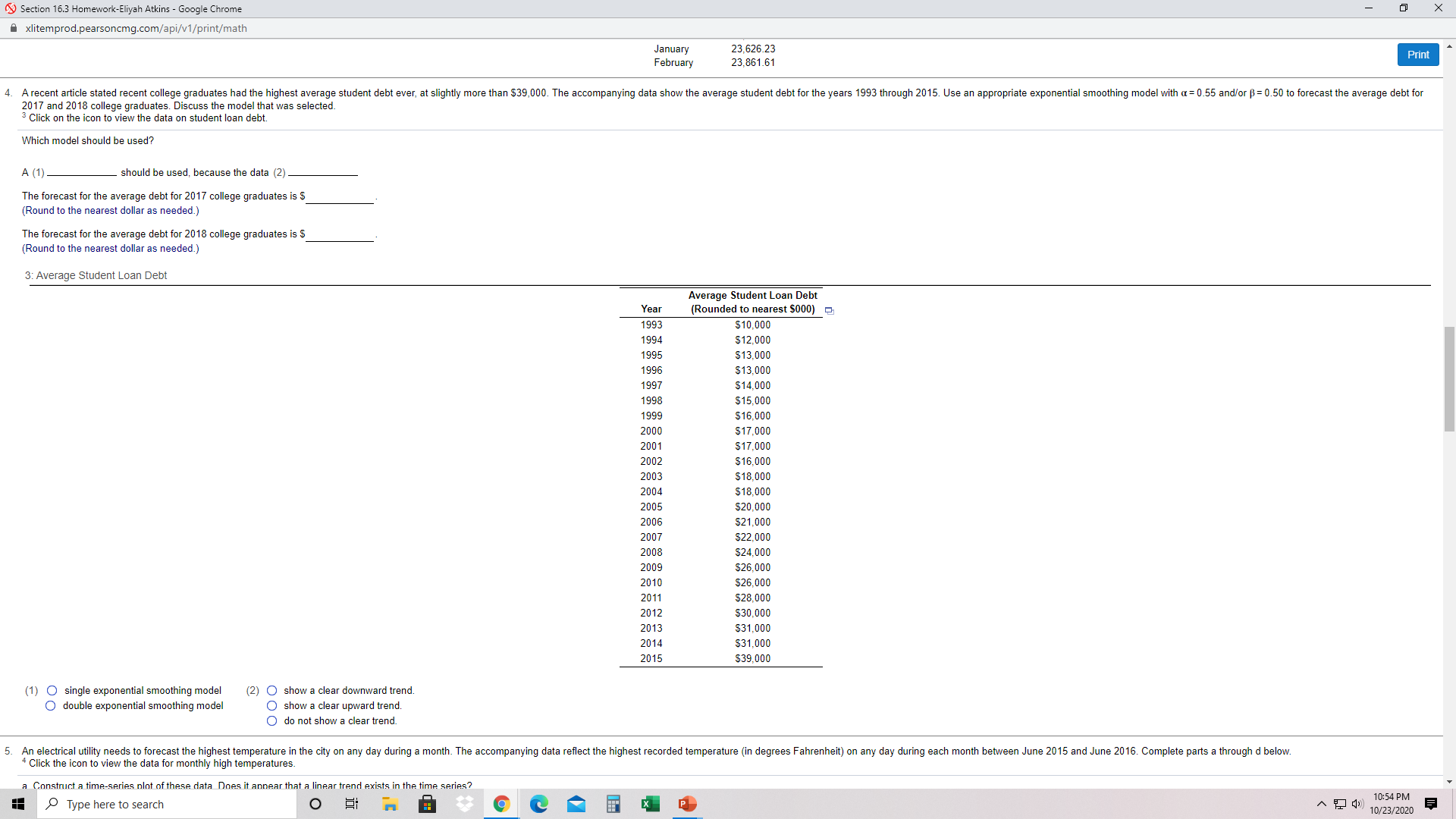Select the do not show a clear trend option

click(271, 720)
